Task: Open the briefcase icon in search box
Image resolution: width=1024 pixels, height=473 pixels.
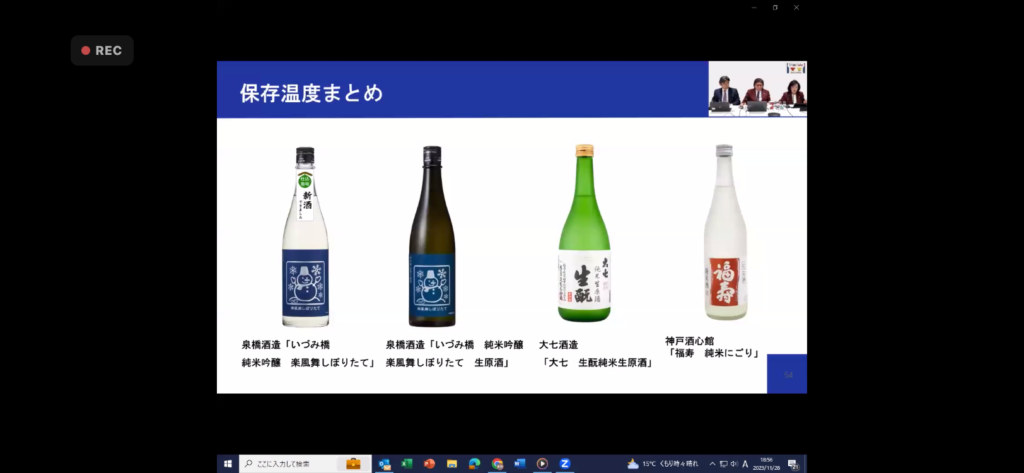Action: (353, 464)
